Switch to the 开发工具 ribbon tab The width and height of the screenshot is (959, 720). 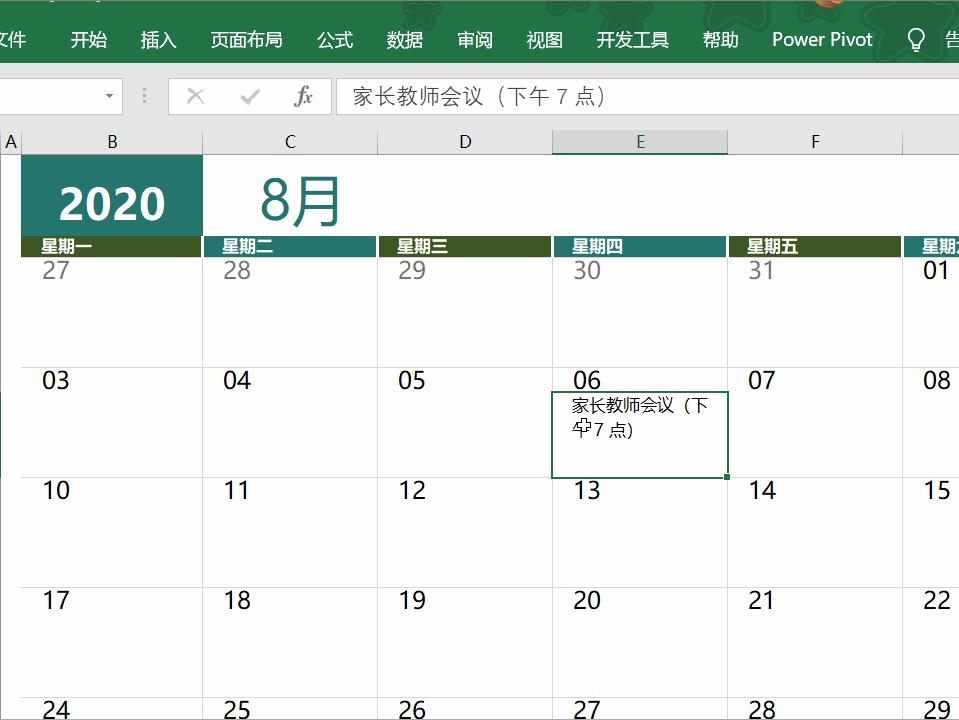coord(631,39)
